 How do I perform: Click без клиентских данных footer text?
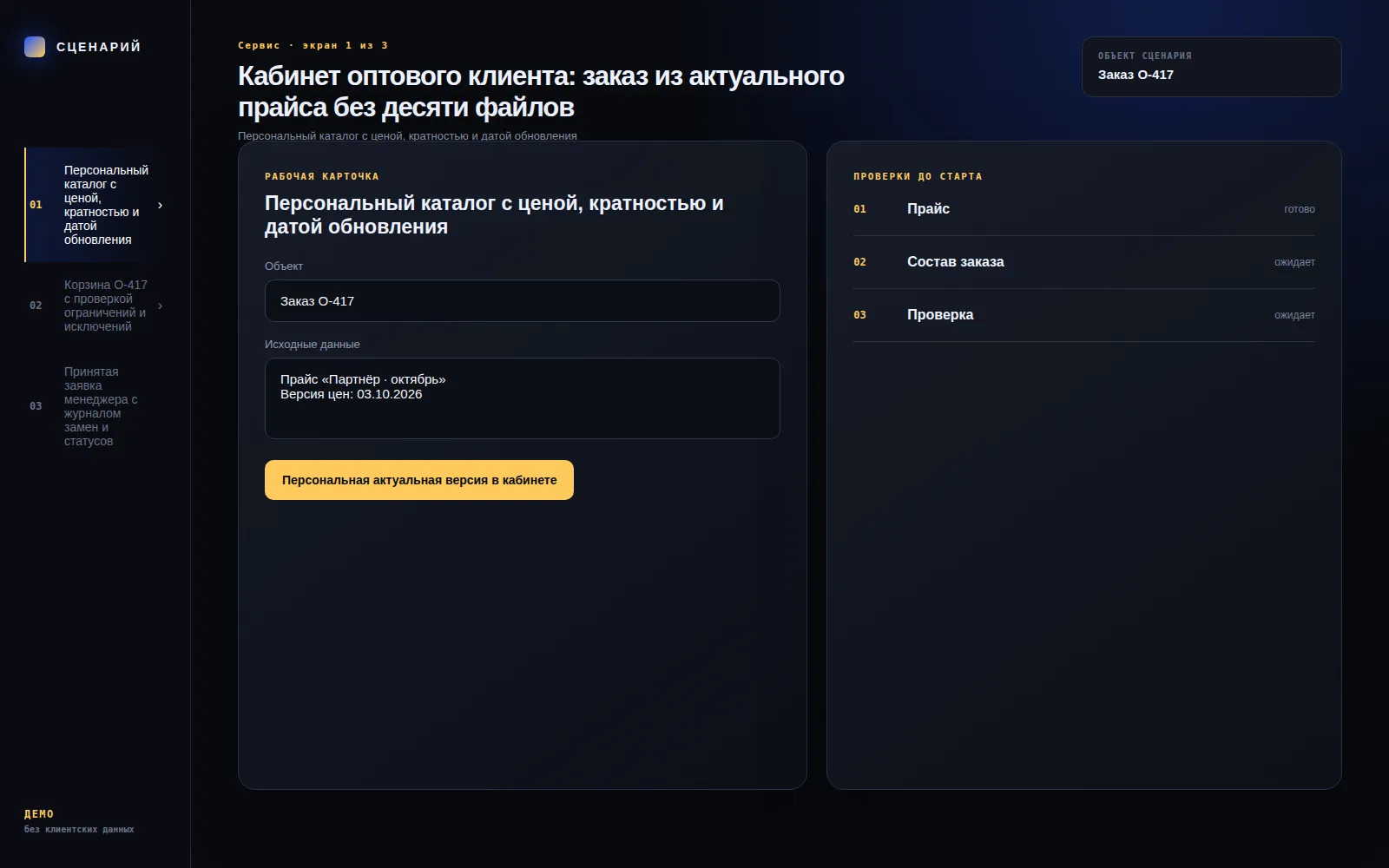[79, 830]
